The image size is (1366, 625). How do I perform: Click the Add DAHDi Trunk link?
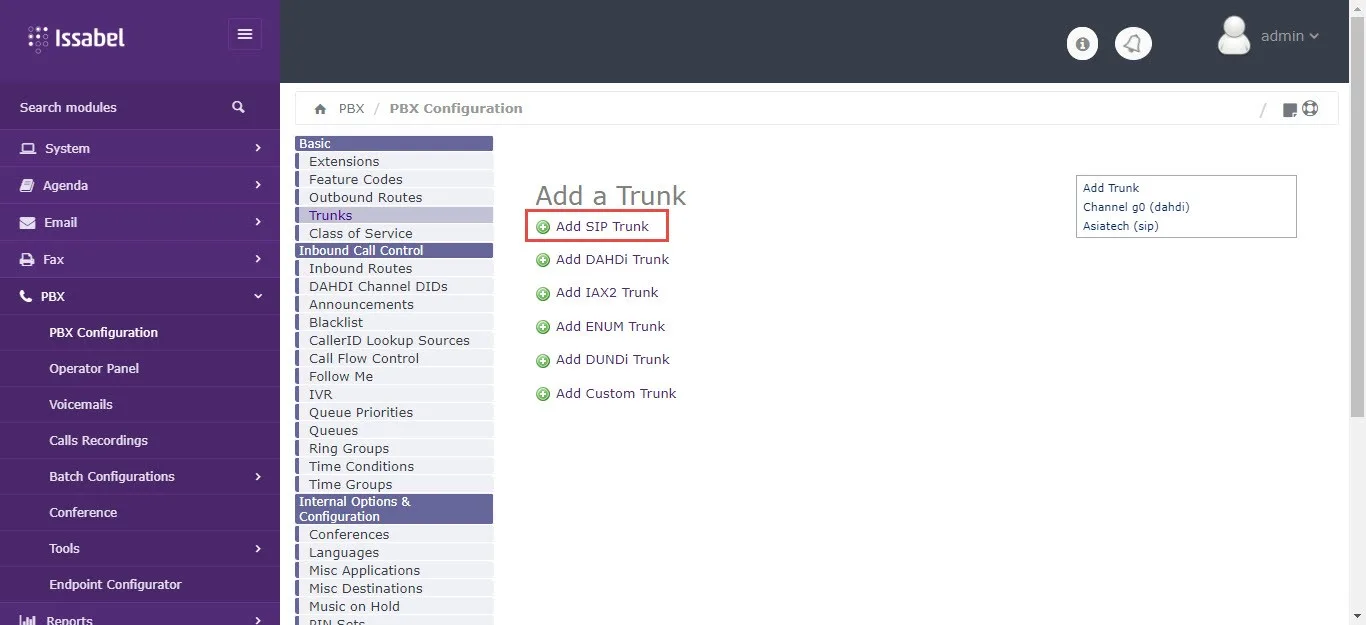pyautogui.click(x=612, y=260)
